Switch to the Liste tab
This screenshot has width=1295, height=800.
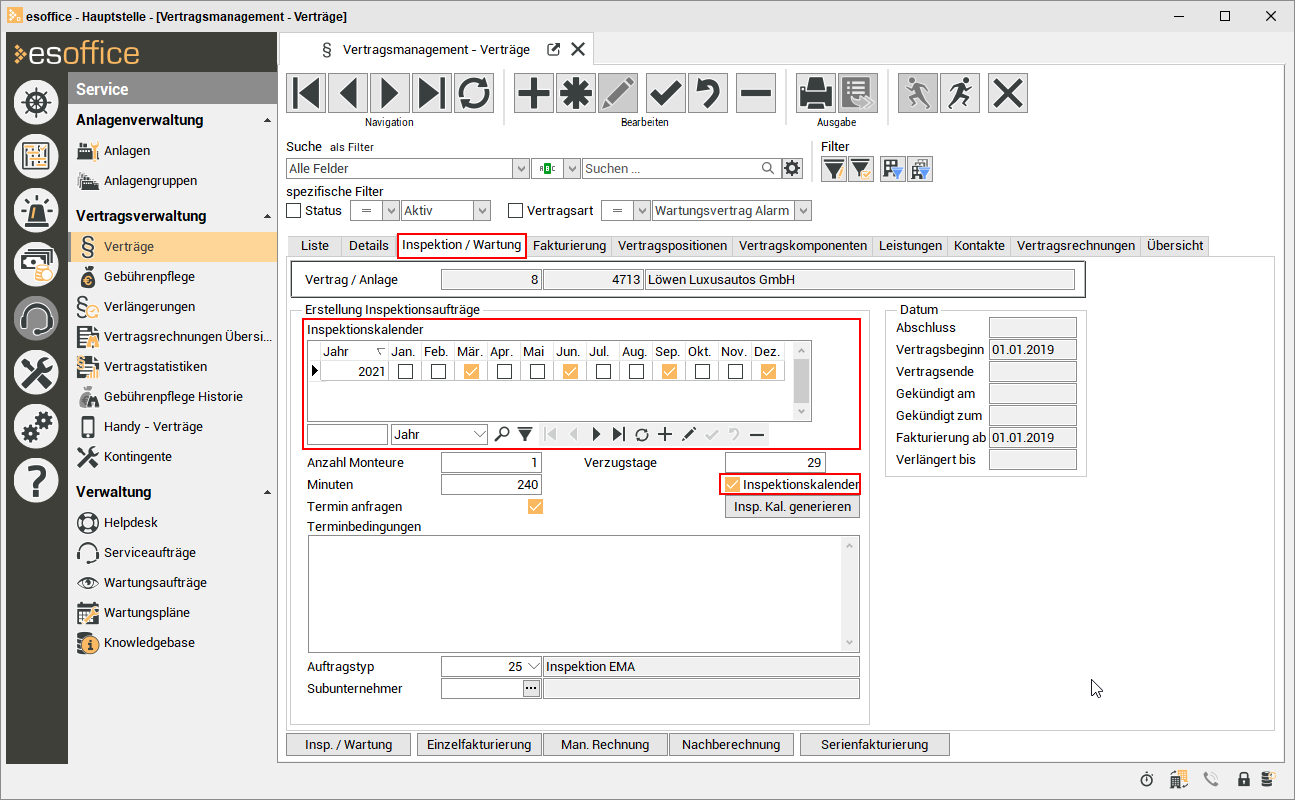[x=314, y=245]
